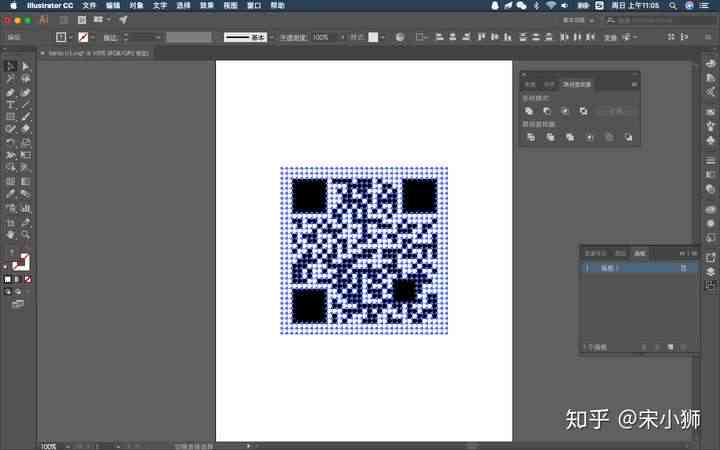Screen dimensions: 720x450
Task: Open the fill color dropdown in control bar
Action: pos(70,37)
